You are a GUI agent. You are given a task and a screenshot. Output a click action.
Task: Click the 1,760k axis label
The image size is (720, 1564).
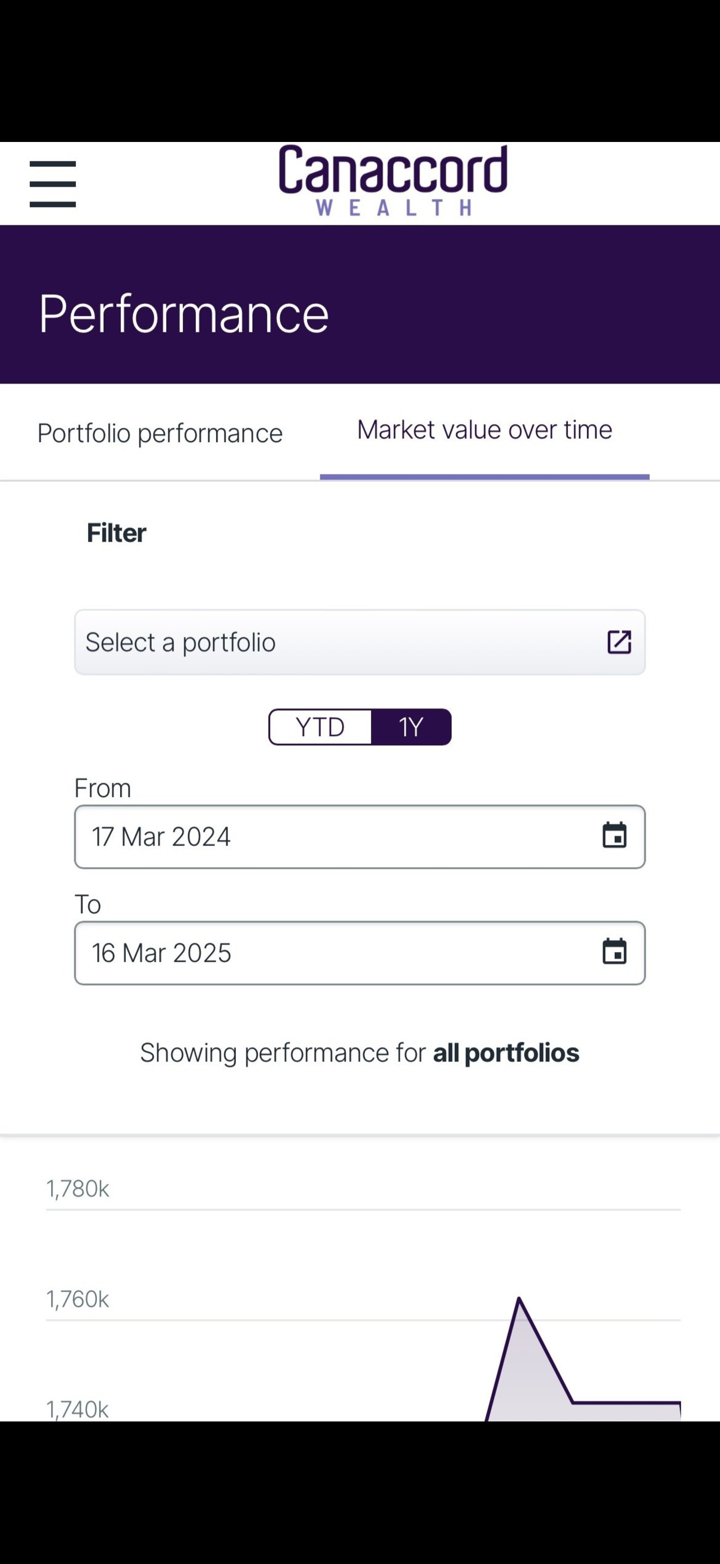77,1299
